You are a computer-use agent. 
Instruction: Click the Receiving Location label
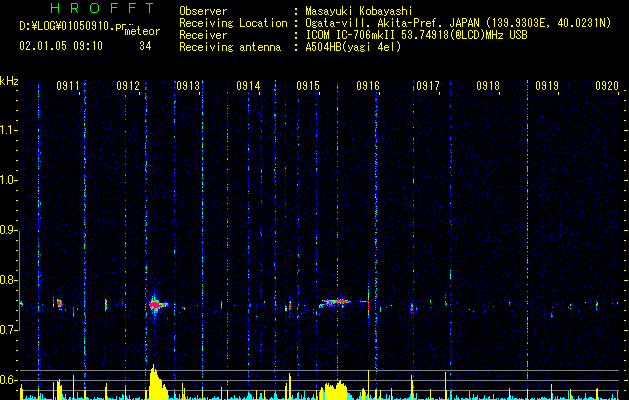233,23
